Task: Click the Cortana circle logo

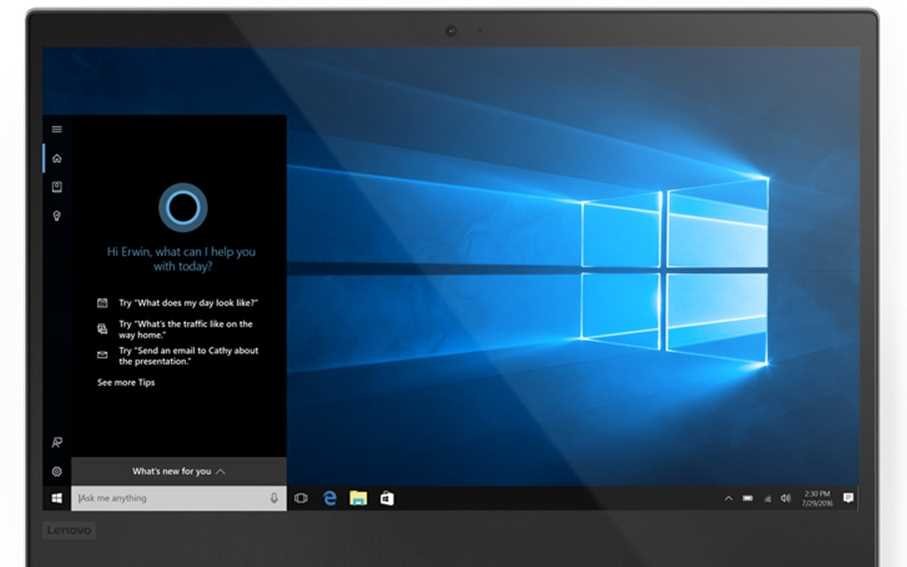Action: pyautogui.click(x=183, y=207)
